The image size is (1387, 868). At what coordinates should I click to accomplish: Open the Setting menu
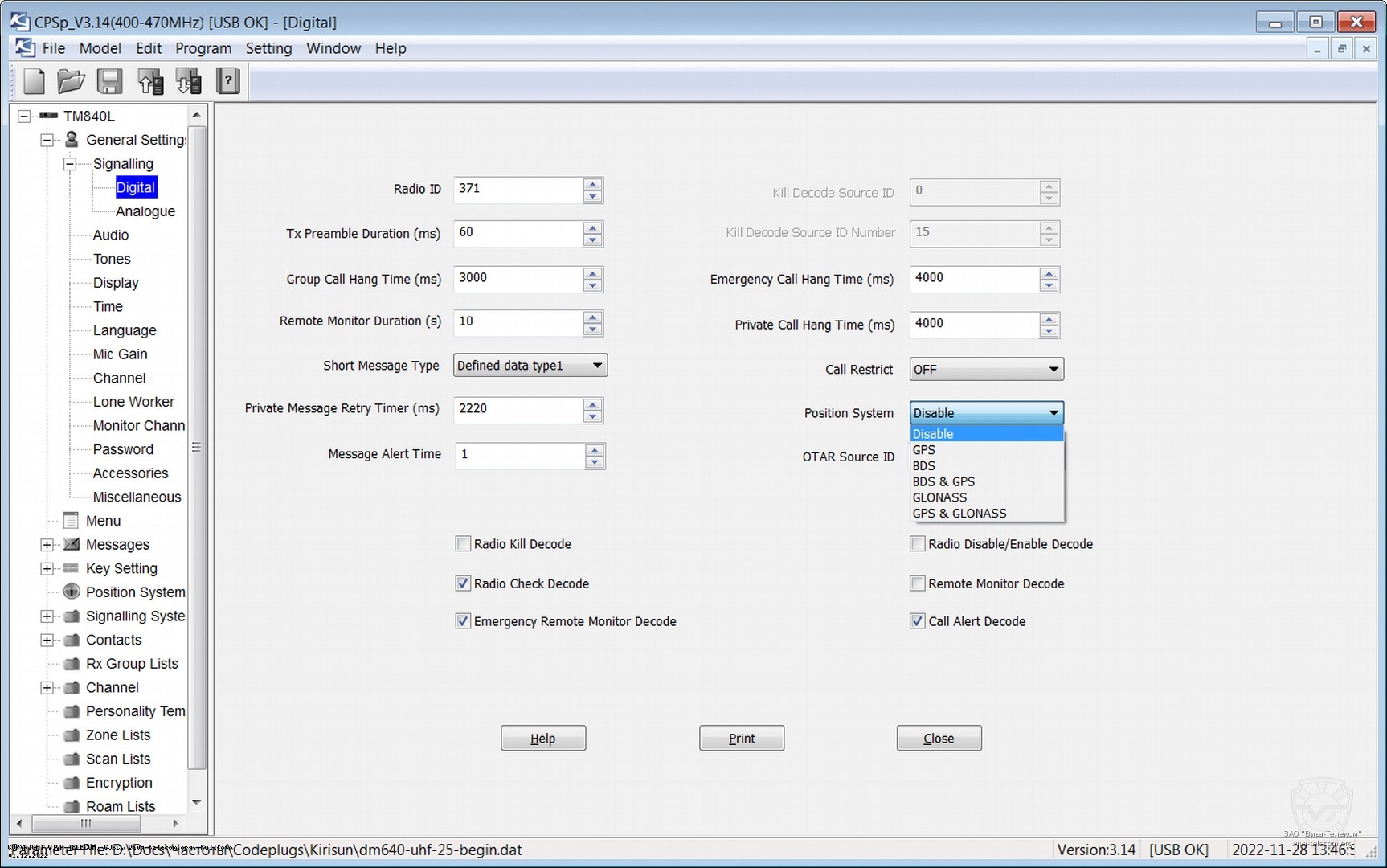point(268,48)
